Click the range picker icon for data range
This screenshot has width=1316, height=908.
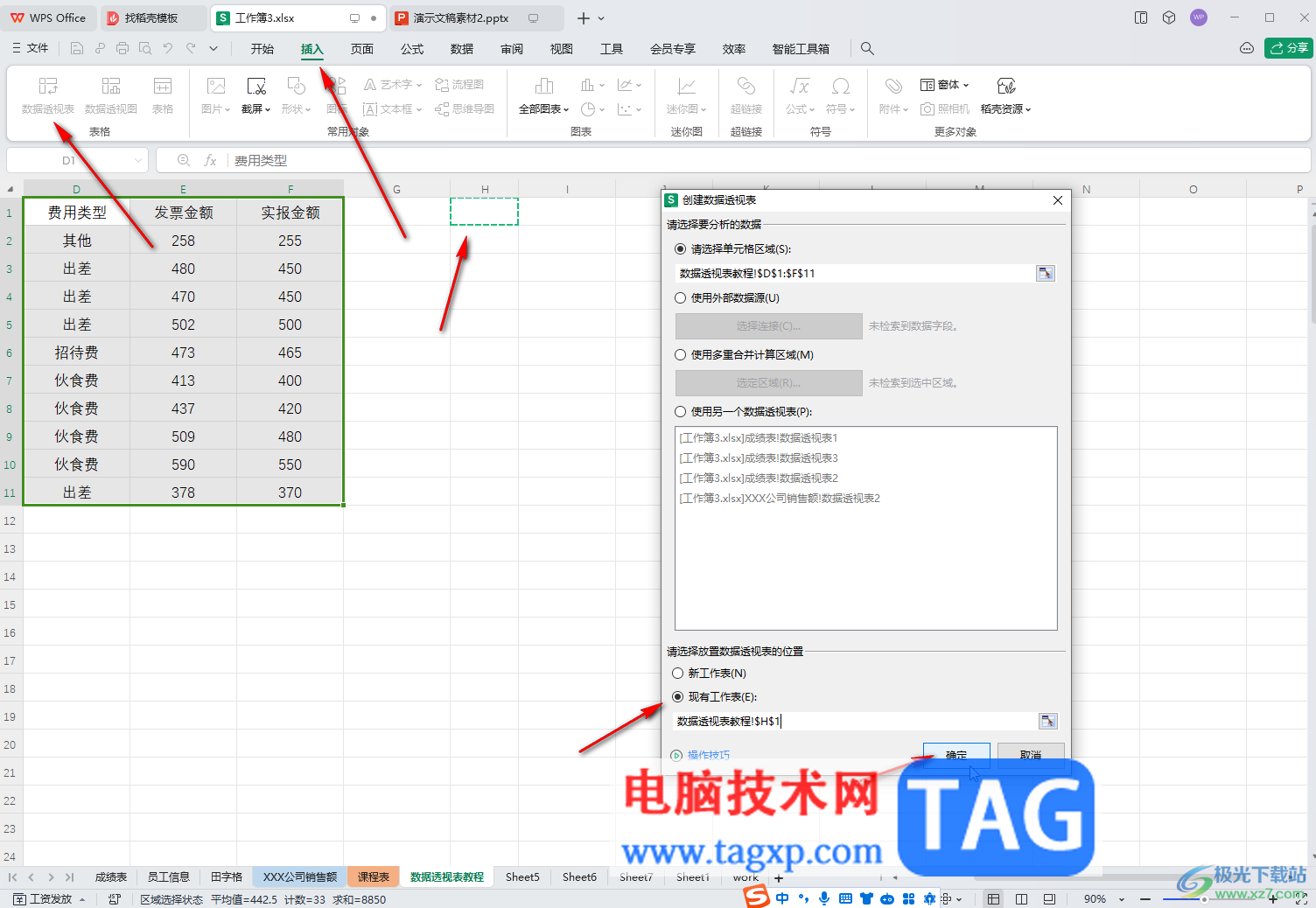[1046, 274]
